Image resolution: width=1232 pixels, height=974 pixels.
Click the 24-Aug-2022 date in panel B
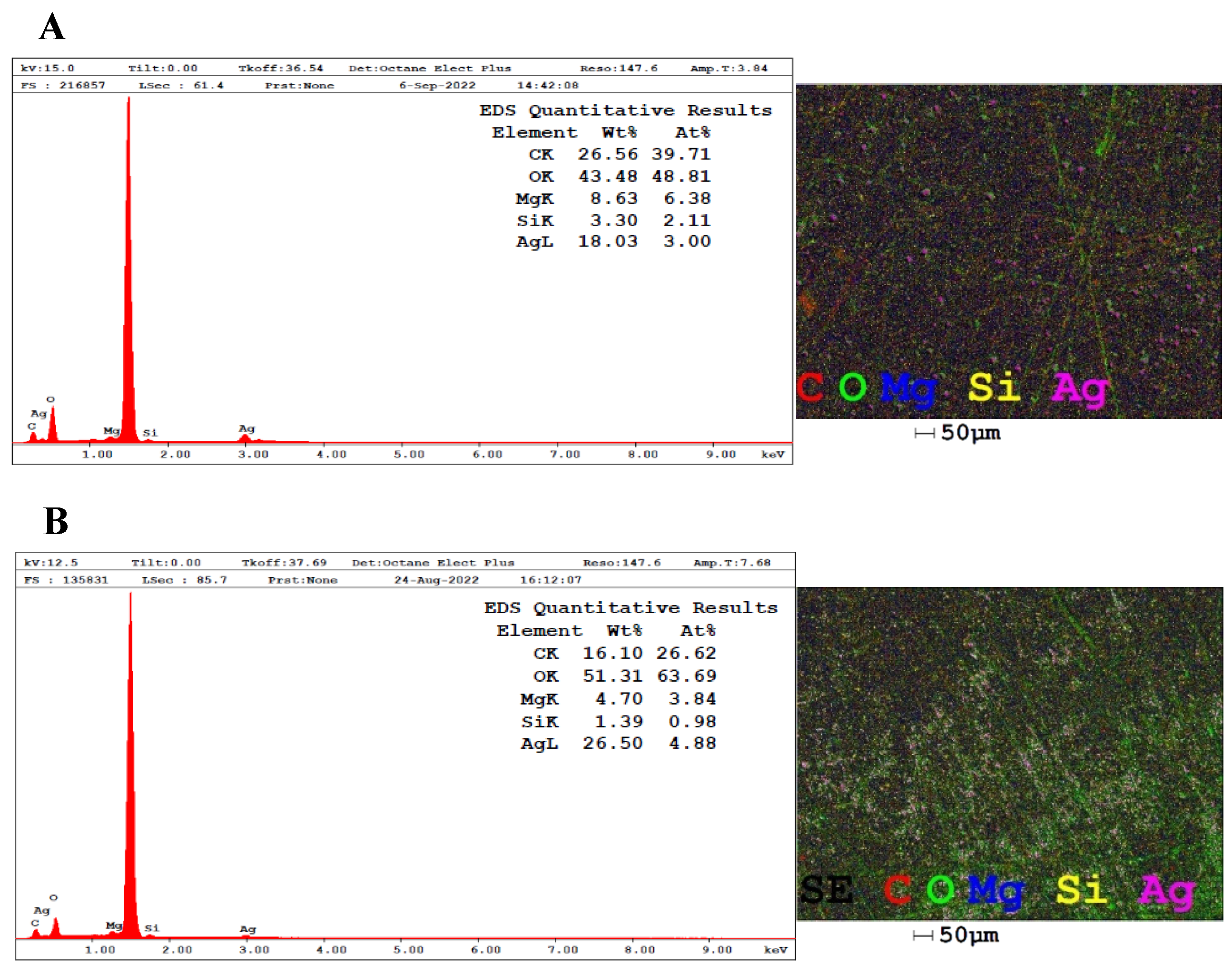pos(436,580)
